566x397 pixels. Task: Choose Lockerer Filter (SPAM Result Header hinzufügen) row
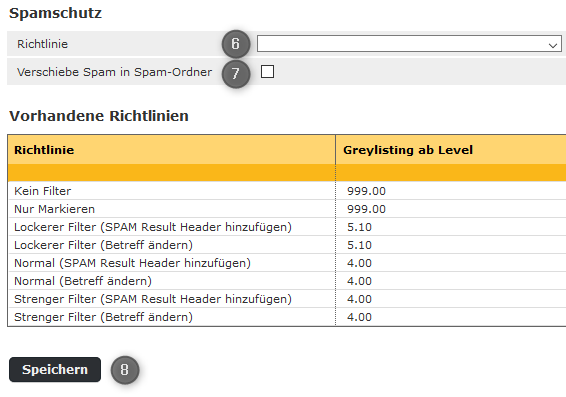287,227
